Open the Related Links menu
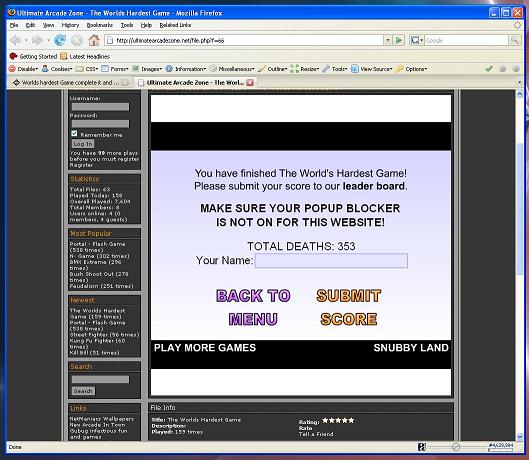 pos(175,25)
